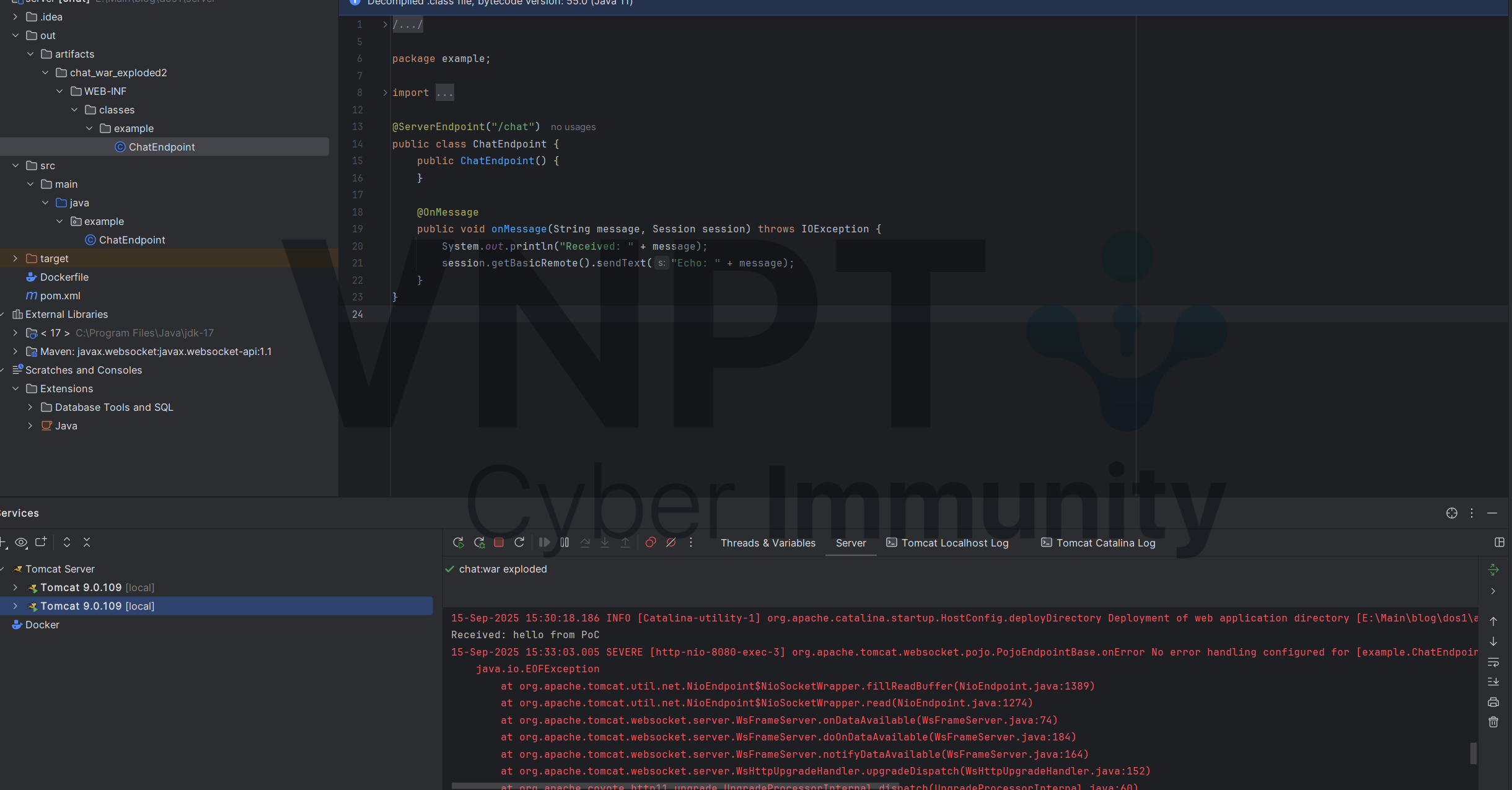1512x790 pixels.
Task: Select Scratches and Consoles node
Action: [84, 370]
